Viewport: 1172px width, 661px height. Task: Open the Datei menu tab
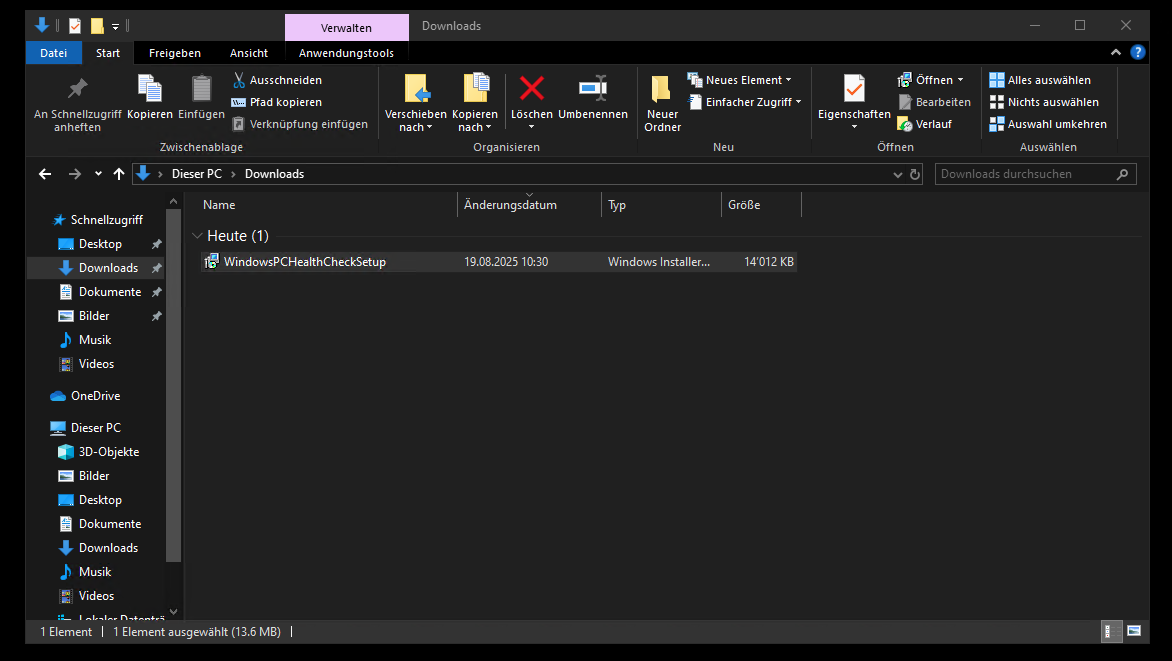pyautogui.click(x=54, y=53)
